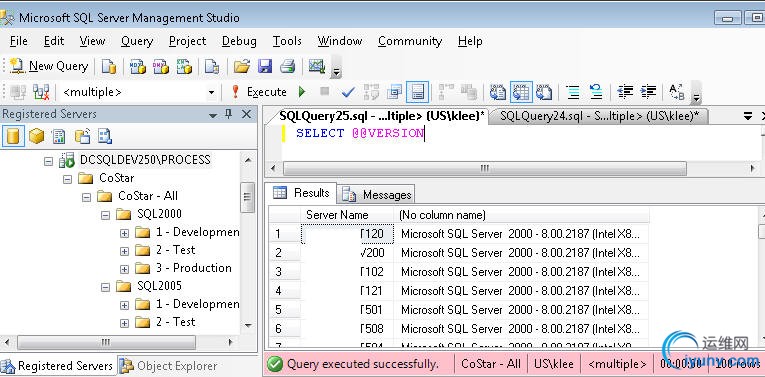
Task: Click the Cancel Executing Query stop icon
Action: click(x=324, y=91)
